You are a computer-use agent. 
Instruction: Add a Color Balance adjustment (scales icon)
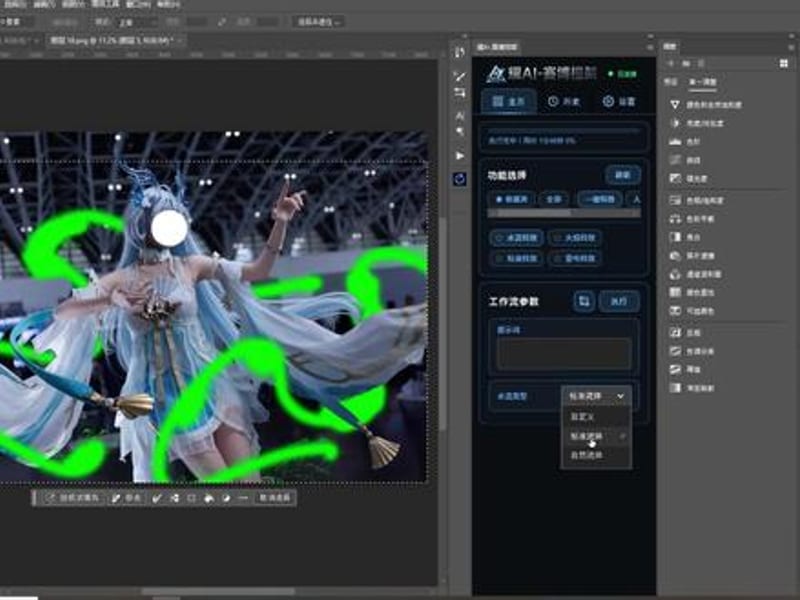691,219
